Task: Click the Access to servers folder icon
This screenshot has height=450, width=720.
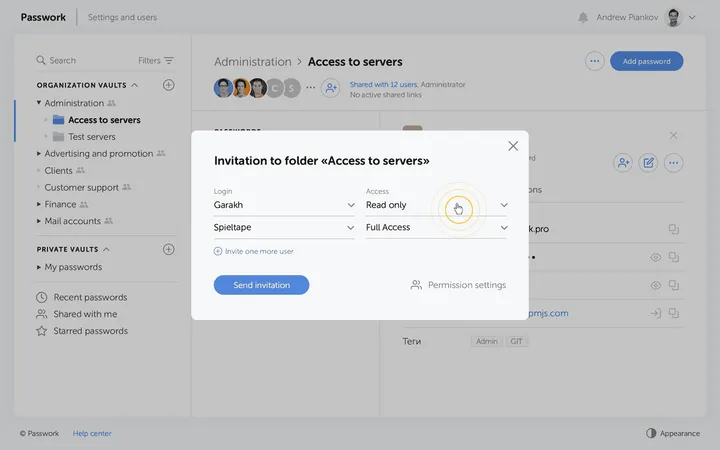Action: pyautogui.click(x=58, y=120)
